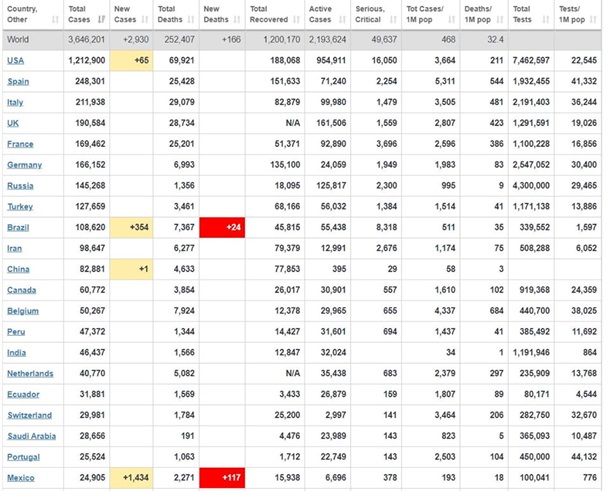Open the Spain country link
Screen dimensions: 610x491
19,79
